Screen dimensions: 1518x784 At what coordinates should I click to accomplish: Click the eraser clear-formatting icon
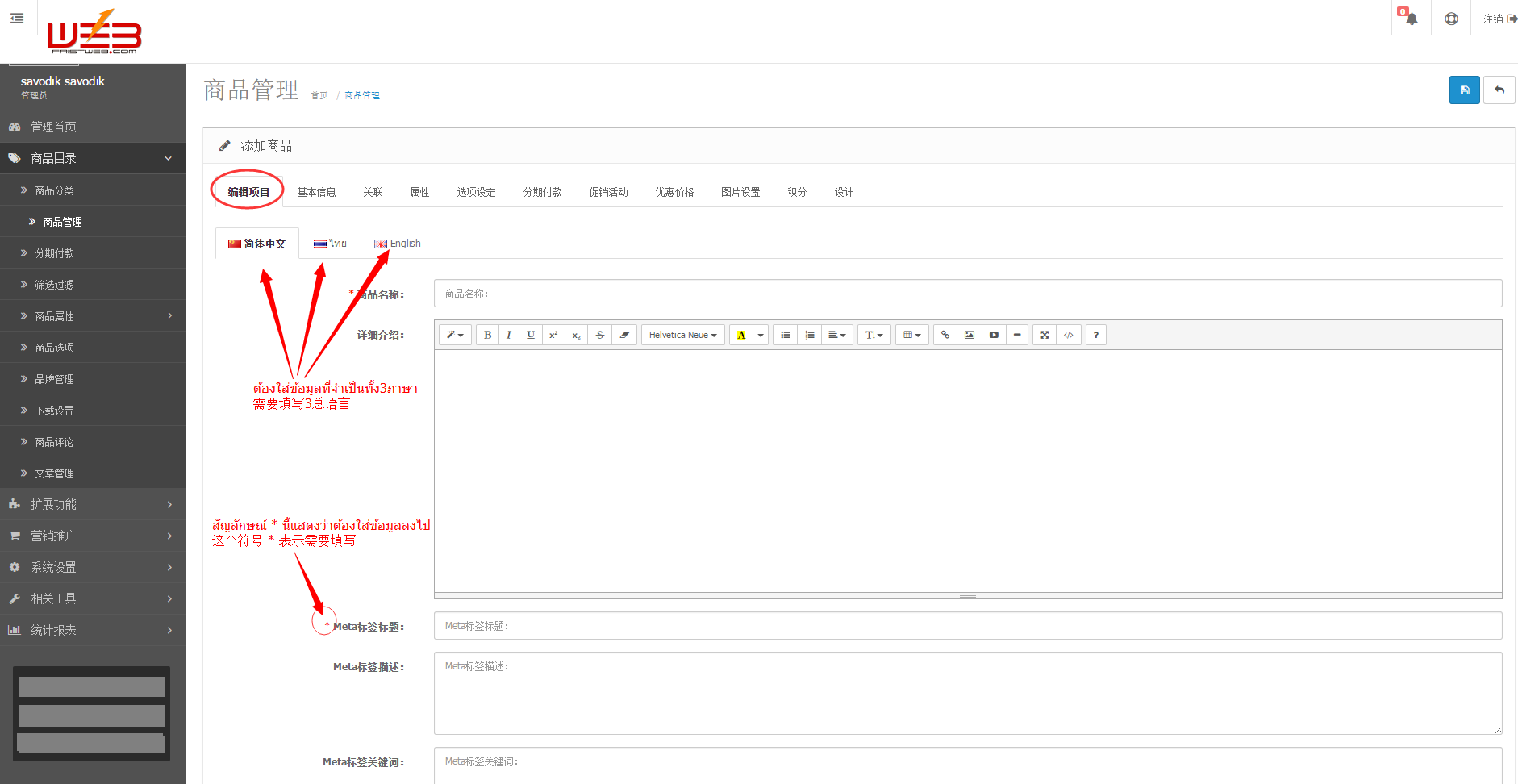tap(624, 335)
